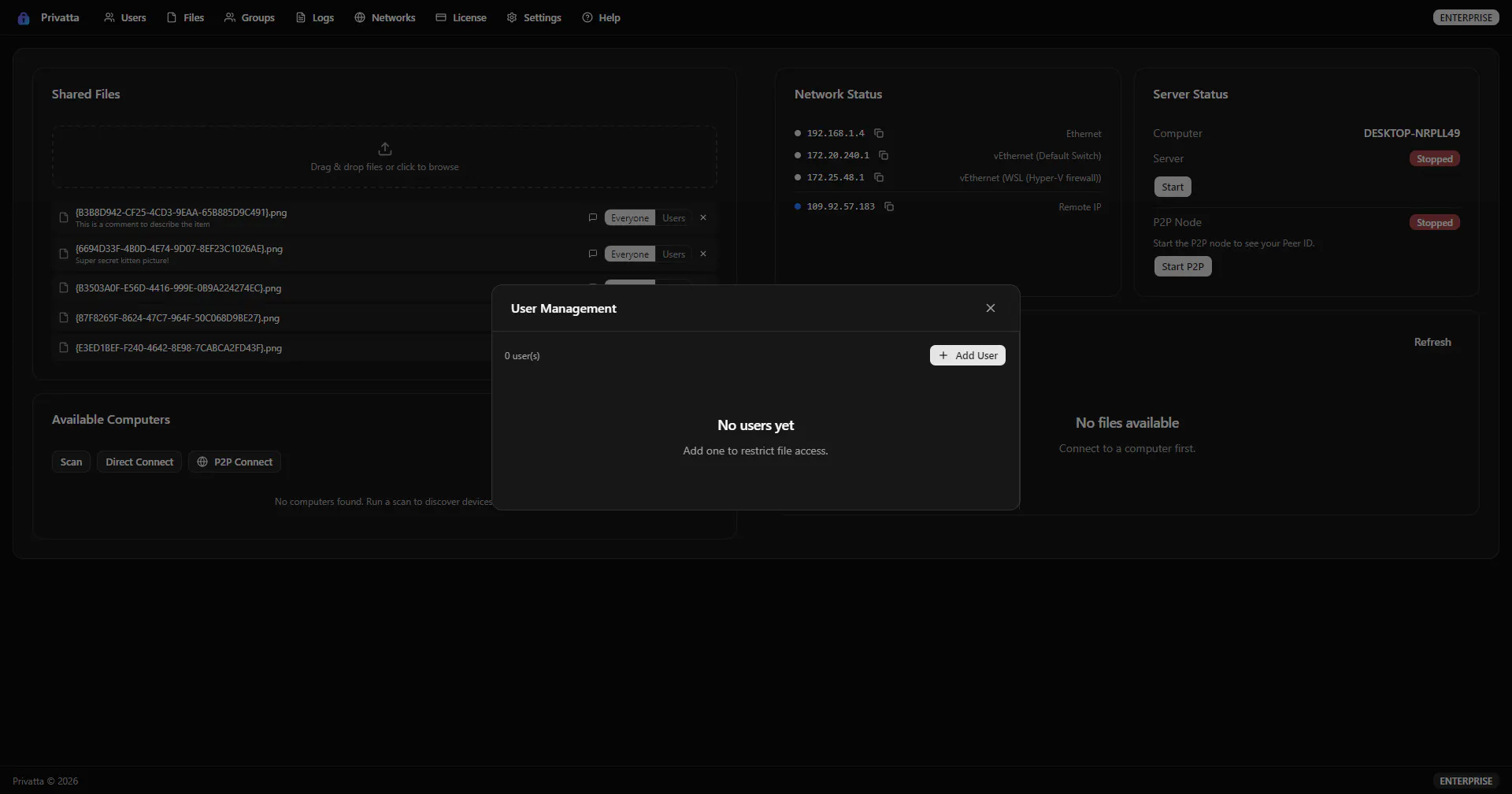
Task: Set B3B8D942 file access to Users
Action: 673,217
